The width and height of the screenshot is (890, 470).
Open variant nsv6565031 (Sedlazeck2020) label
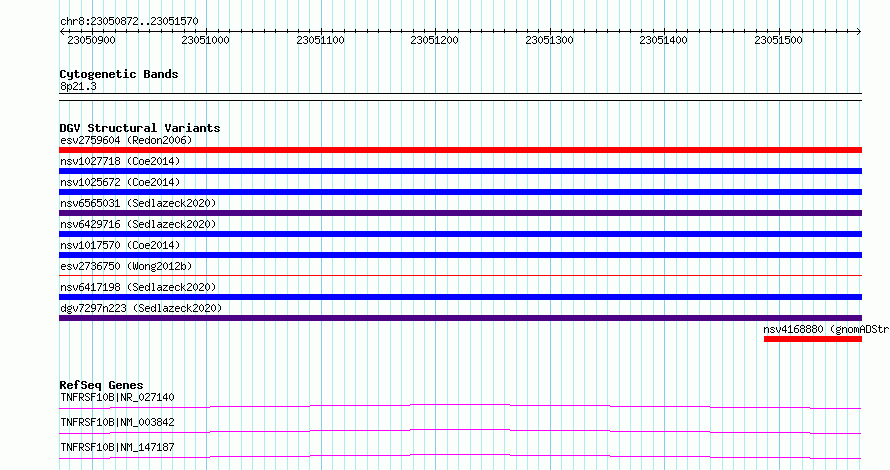point(138,203)
